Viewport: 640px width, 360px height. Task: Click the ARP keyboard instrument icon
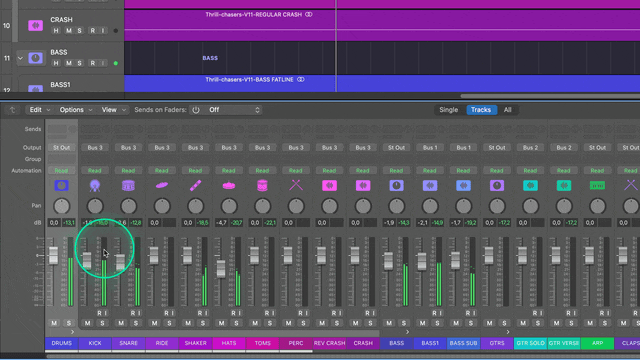tap(597, 186)
